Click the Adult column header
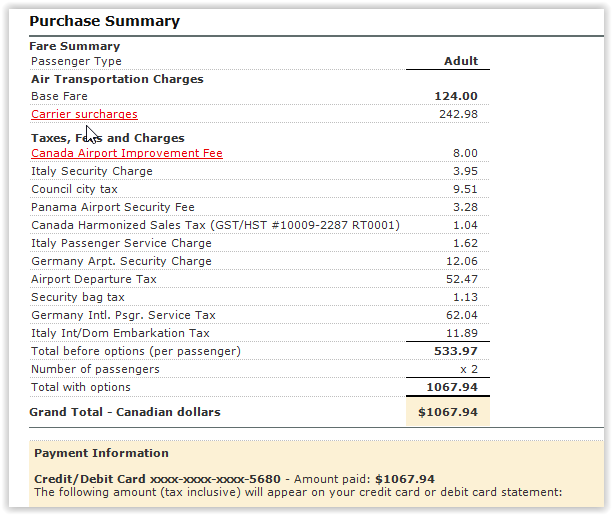 (x=461, y=61)
